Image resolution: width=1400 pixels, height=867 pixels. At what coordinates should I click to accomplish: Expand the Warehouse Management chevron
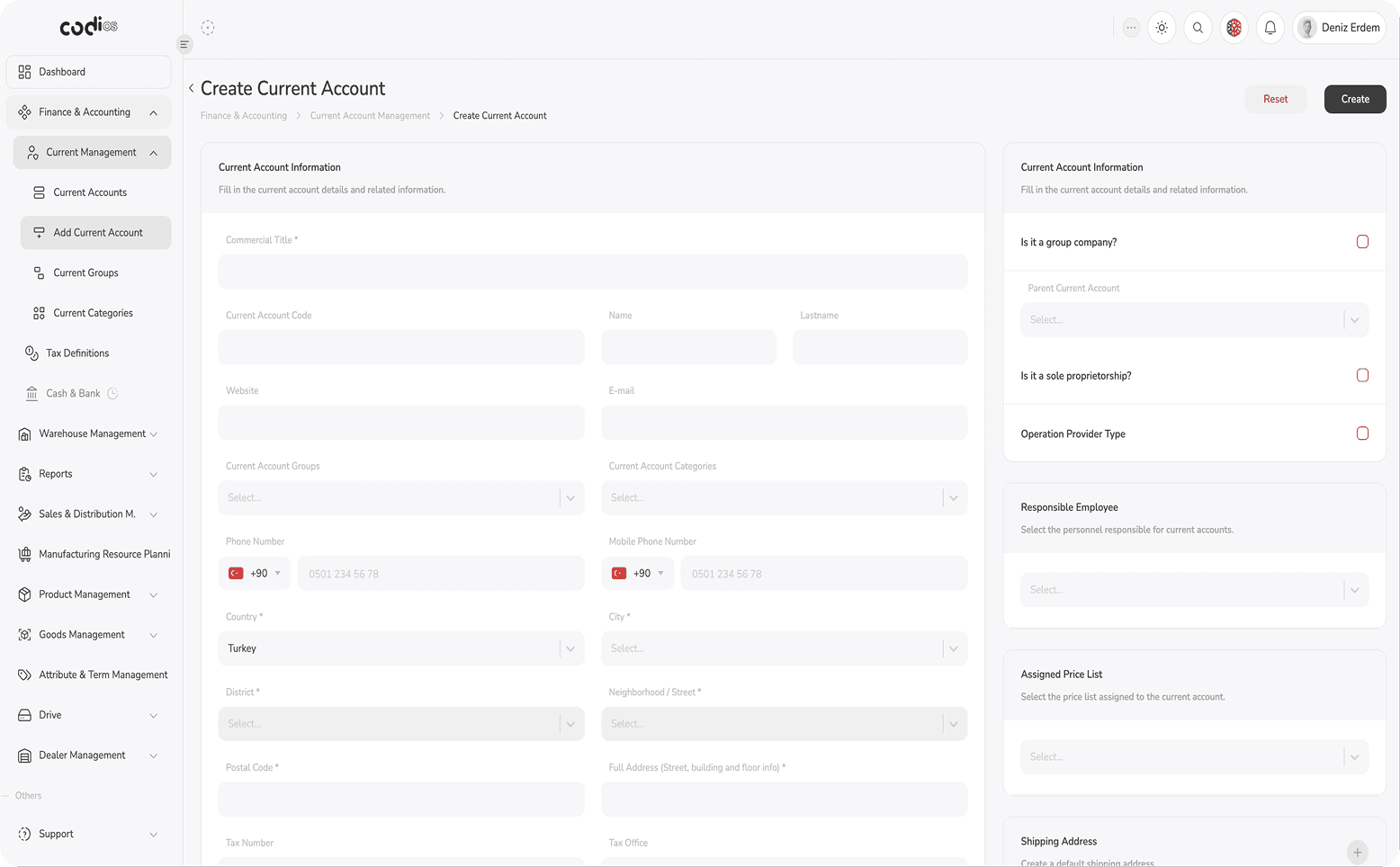coord(154,434)
